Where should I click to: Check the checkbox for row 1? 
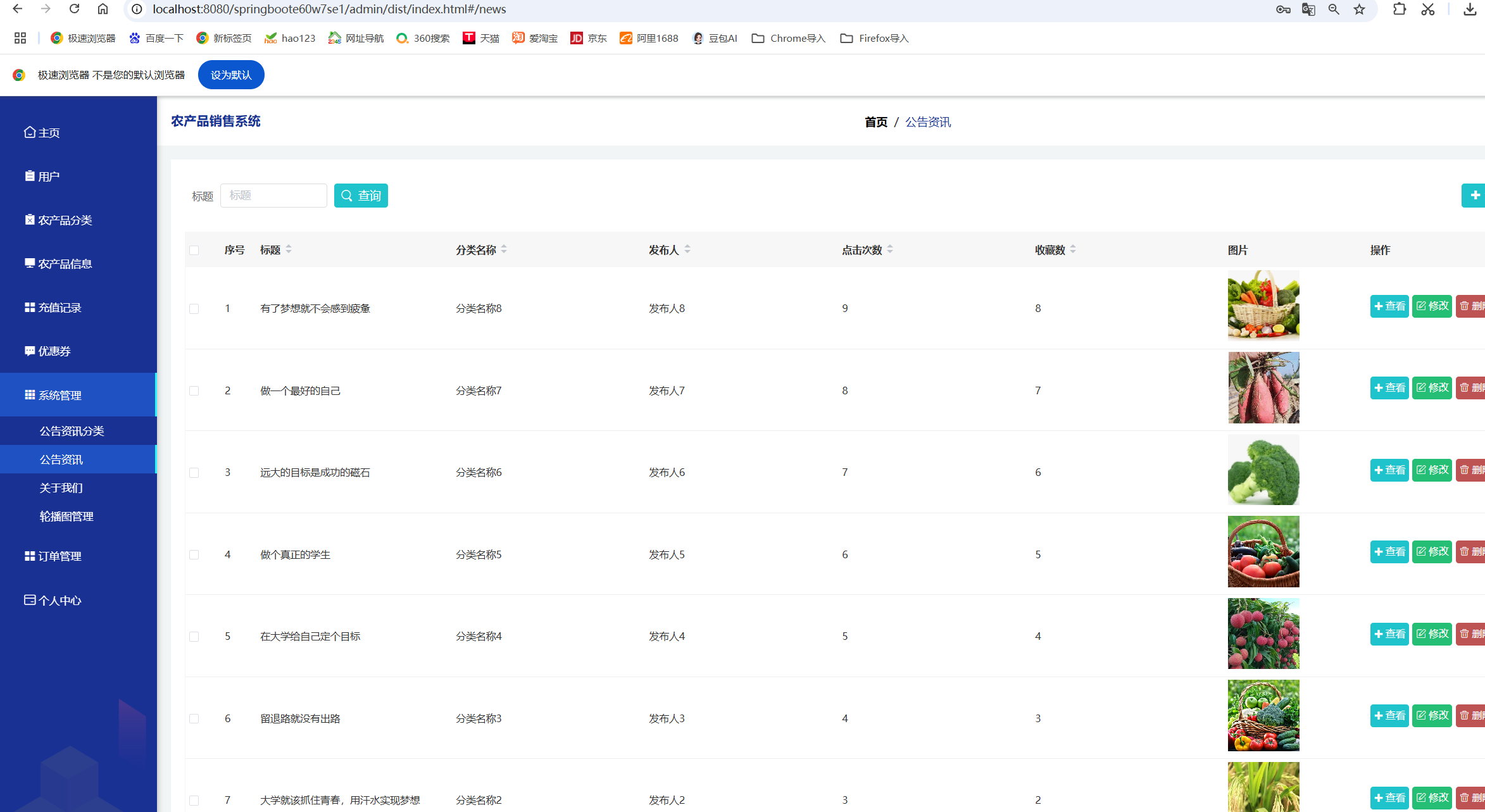(x=194, y=309)
